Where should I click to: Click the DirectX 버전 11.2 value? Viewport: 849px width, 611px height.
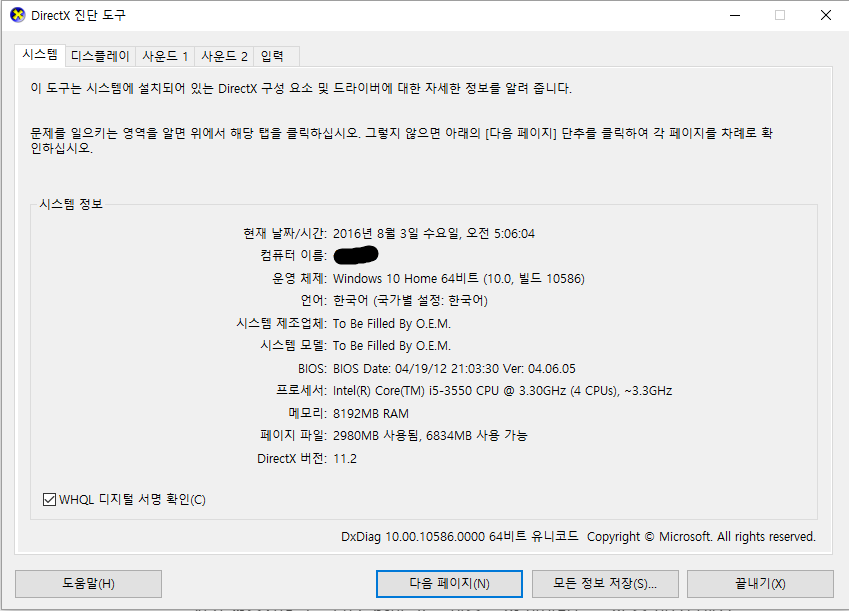point(345,458)
